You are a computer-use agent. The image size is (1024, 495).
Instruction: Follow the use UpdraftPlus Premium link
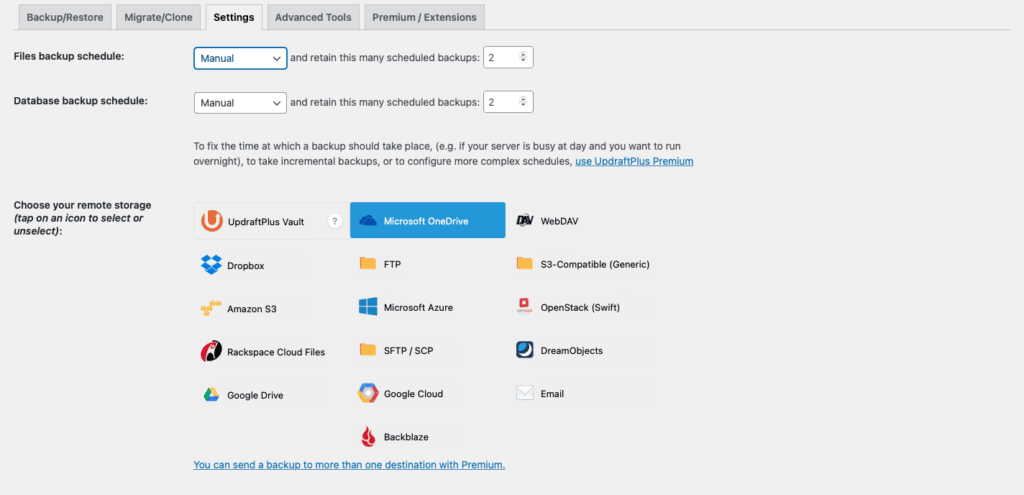tap(634, 161)
